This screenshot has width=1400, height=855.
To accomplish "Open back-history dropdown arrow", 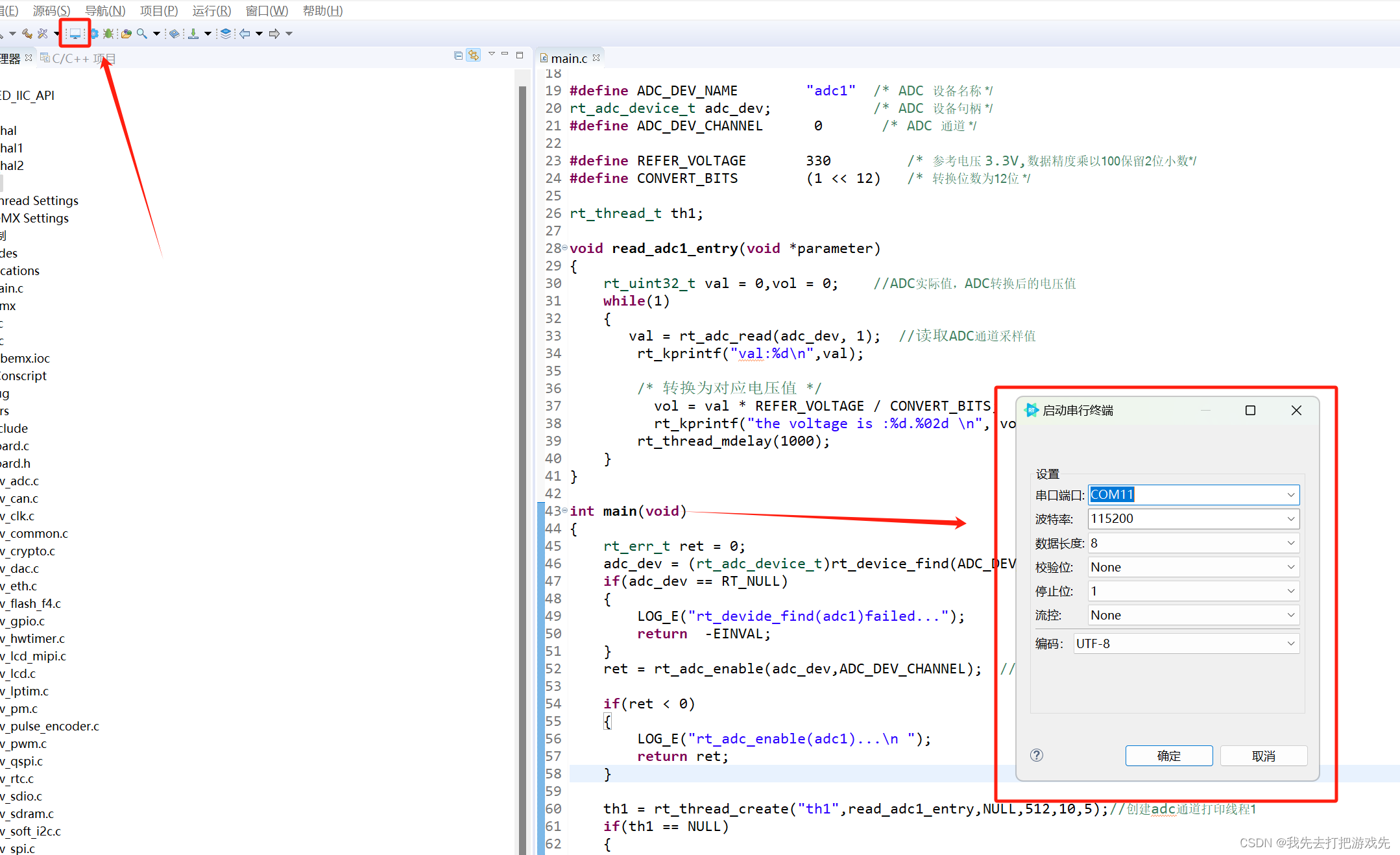I will (259, 34).
